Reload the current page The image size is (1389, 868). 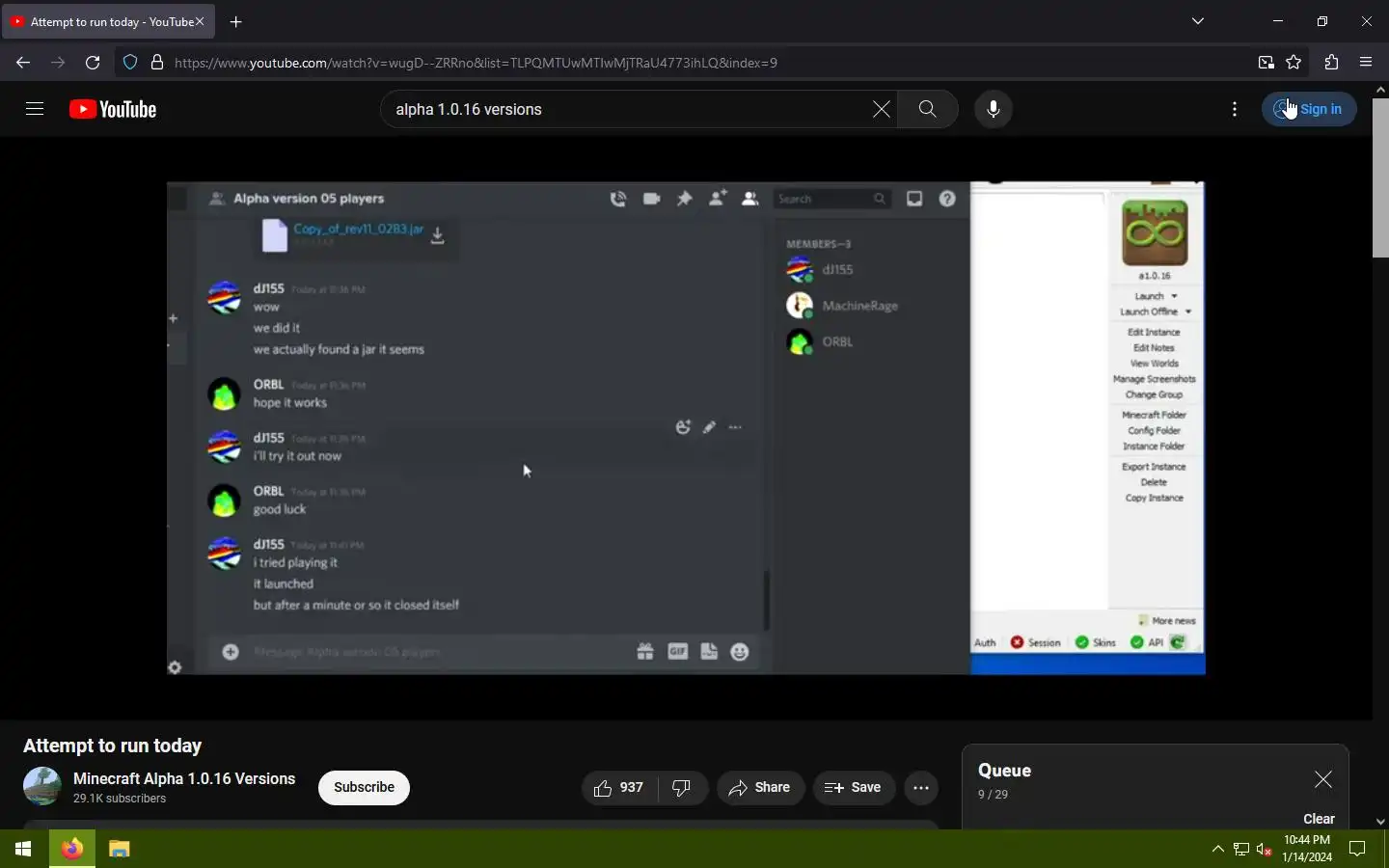pyautogui.click(x=93, y=63)
